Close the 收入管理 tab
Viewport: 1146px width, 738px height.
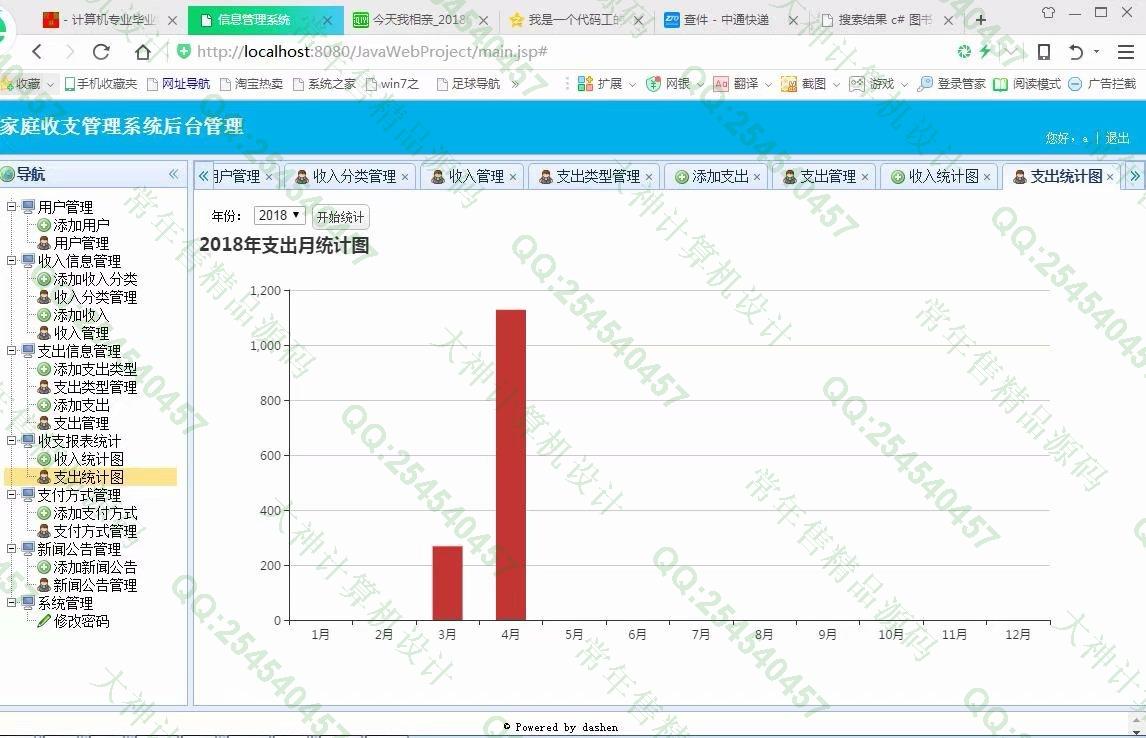[513, 177]
